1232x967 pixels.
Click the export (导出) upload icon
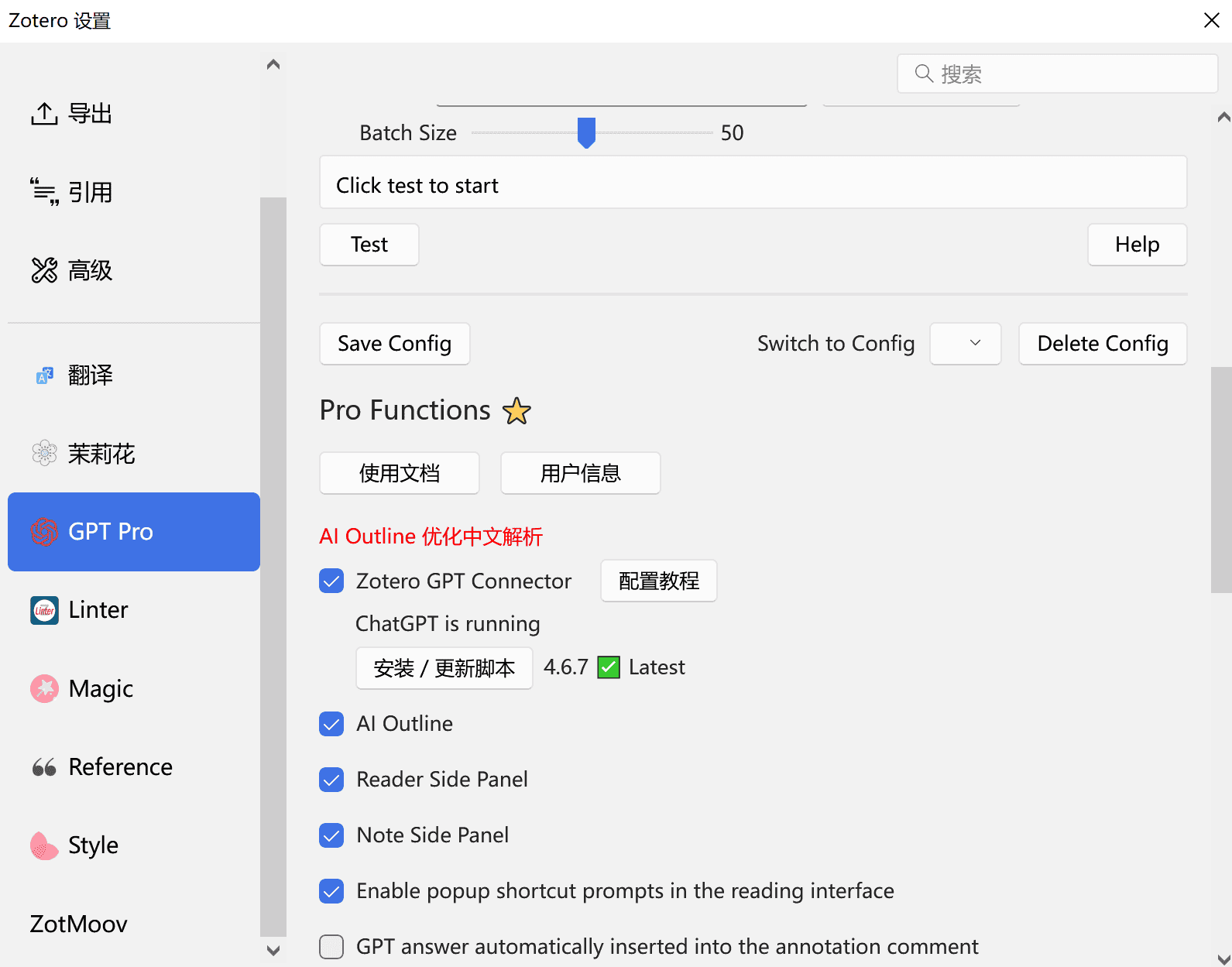[44, 114]
